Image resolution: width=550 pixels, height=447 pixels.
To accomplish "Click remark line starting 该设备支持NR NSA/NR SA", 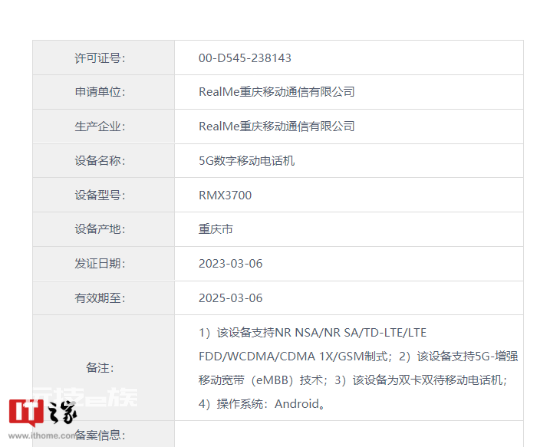I will coord(313,332).
